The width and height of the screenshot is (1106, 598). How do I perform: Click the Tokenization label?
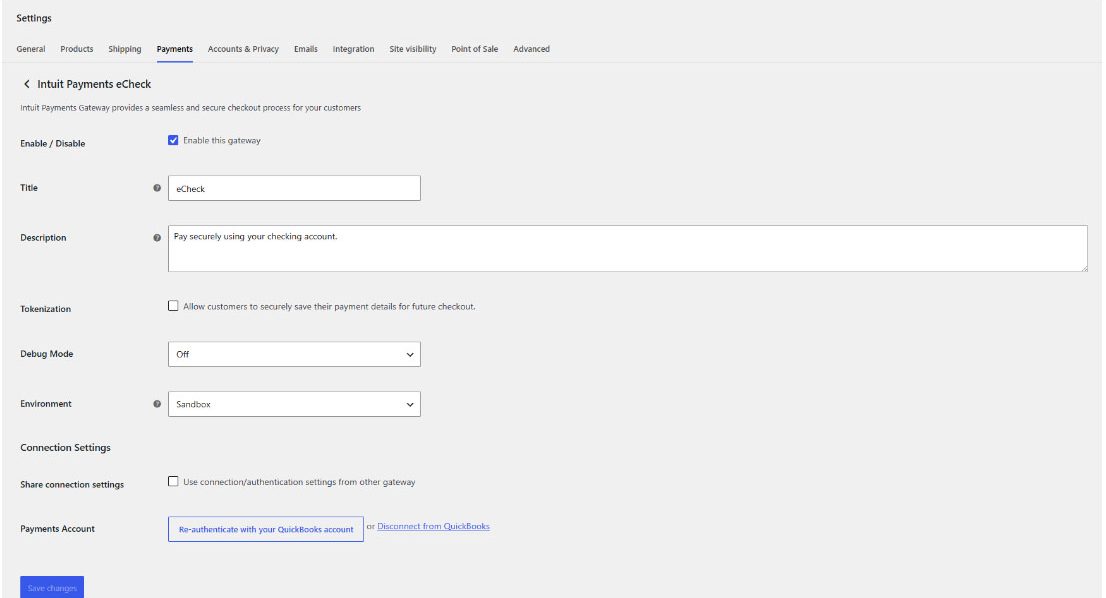(x=45, y=309)
